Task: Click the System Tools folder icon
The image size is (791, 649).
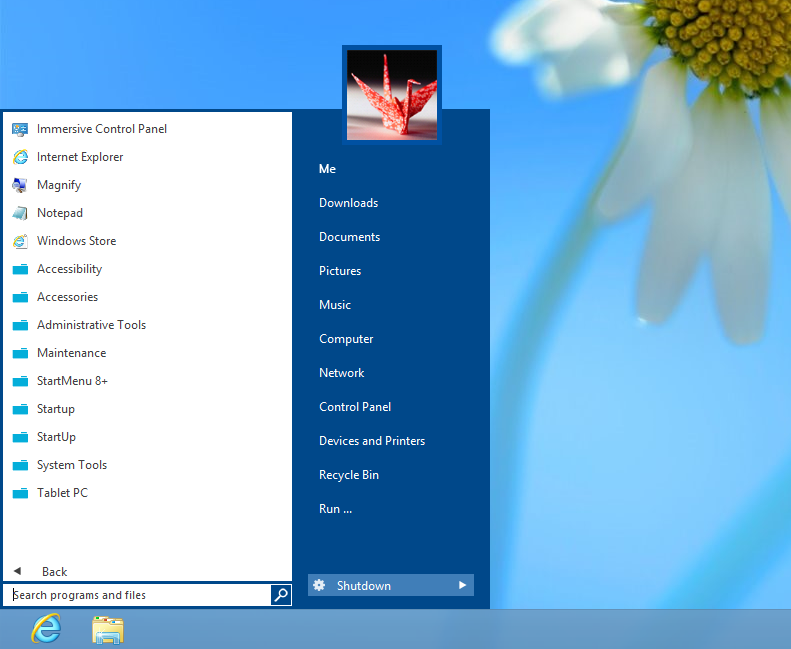Action: click(x=20, y=465)
